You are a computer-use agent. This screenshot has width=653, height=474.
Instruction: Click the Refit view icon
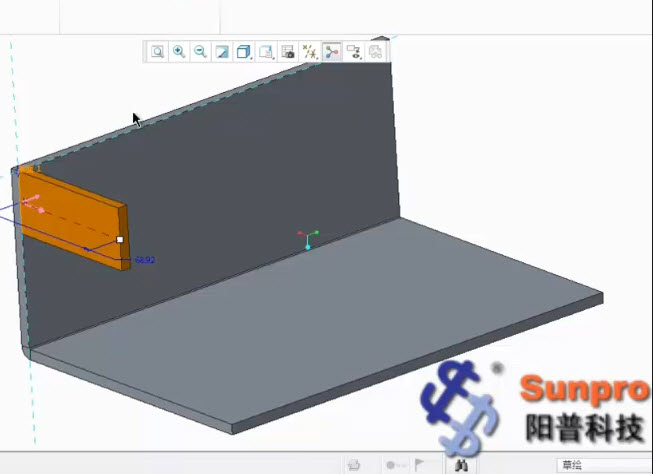(157, 52)
